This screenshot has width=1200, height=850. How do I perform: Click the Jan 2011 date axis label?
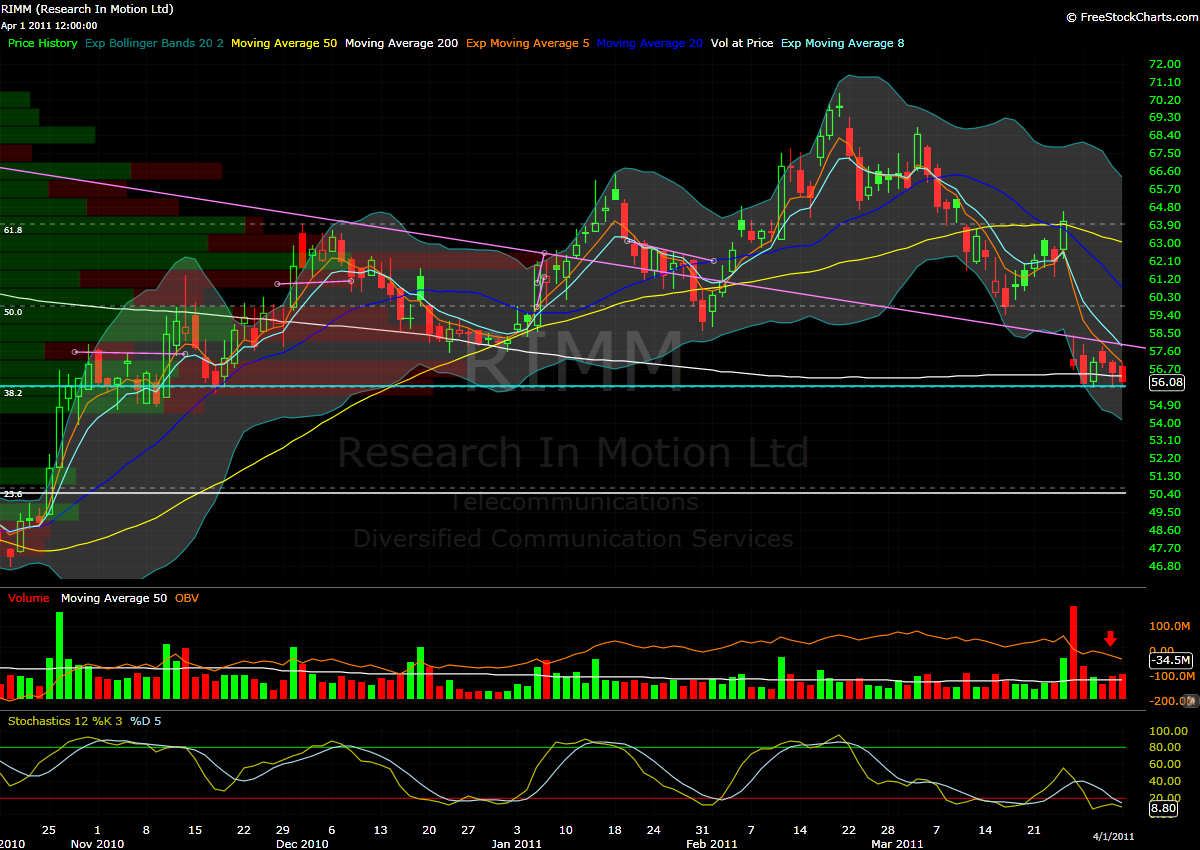click(516, 844)
